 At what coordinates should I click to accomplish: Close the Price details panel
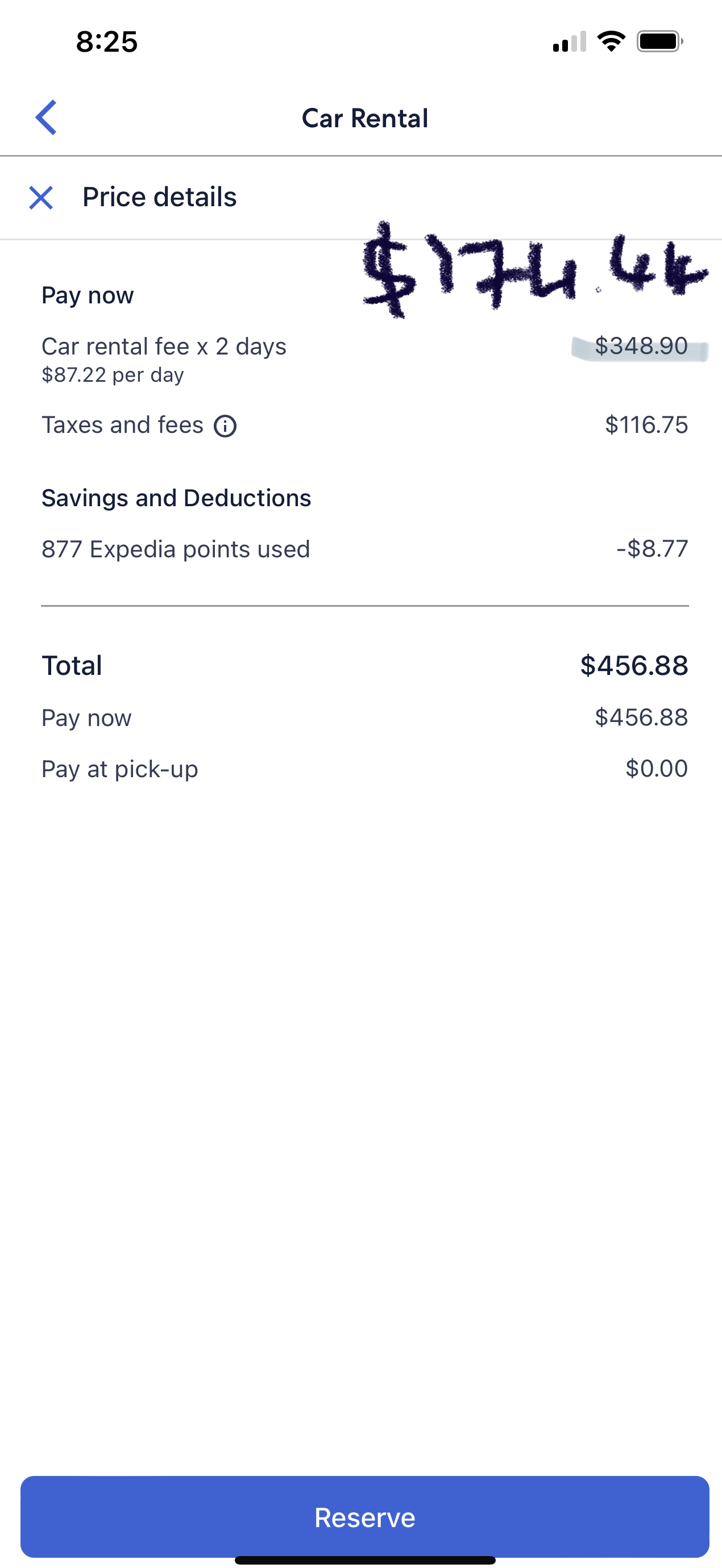(x=41, y=197)
